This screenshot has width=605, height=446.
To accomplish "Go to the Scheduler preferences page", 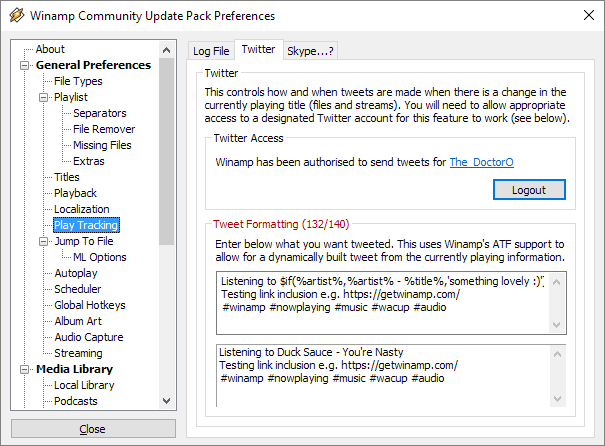I will point(77,289).
